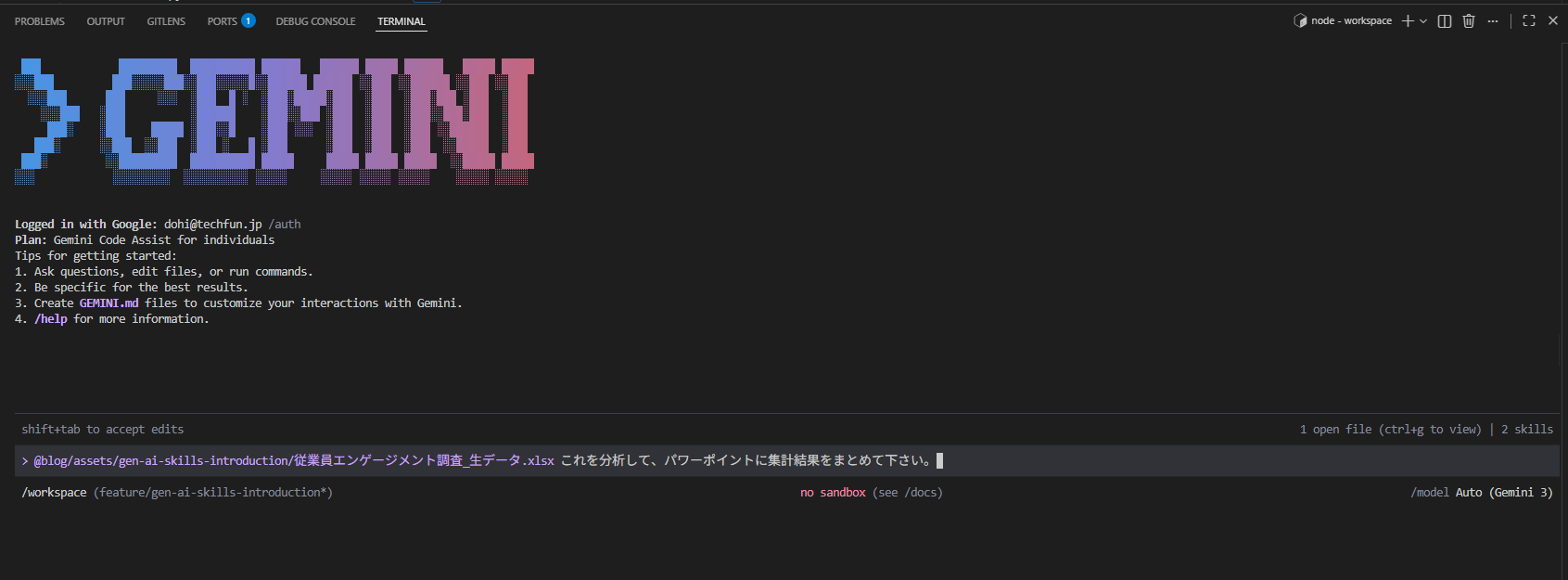
Task: Click tip 'Be specific for the best results.'
Action: click(x=141, y=288)
